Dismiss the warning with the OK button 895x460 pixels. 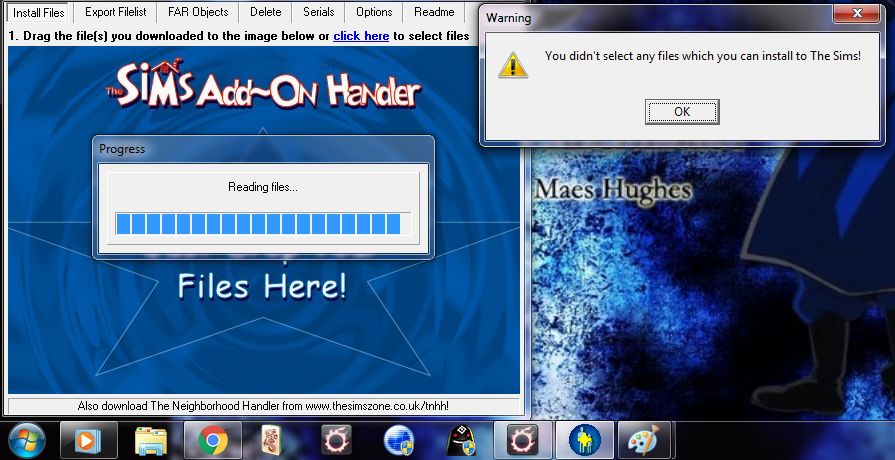pyautogui.click(x=682, y=112)
